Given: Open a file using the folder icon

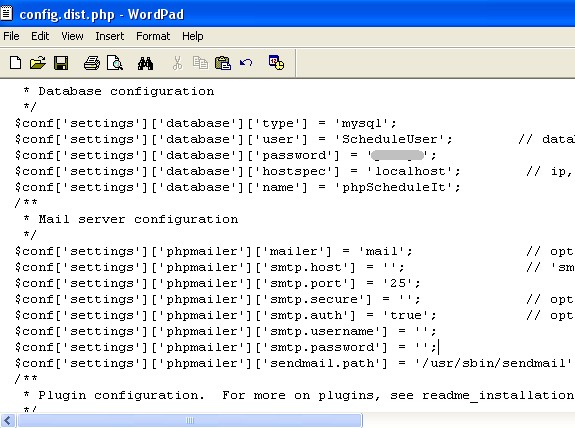Looking at the screenshot, I should coord(38,63).
